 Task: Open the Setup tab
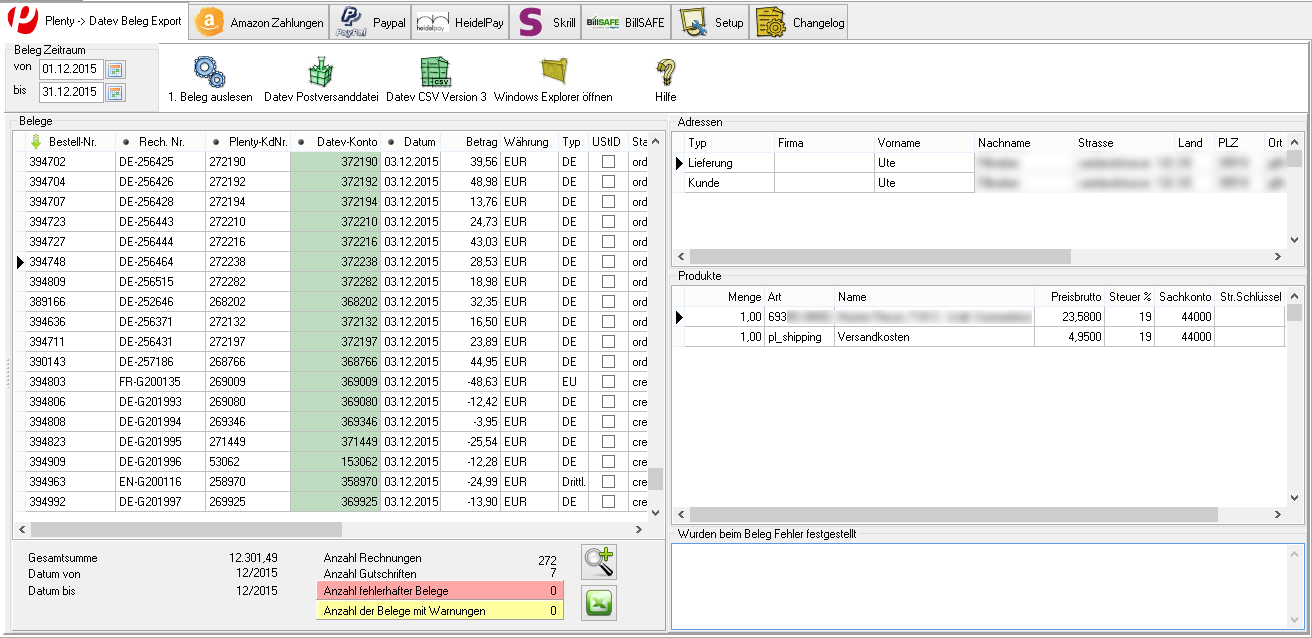[x=712, y=22]
